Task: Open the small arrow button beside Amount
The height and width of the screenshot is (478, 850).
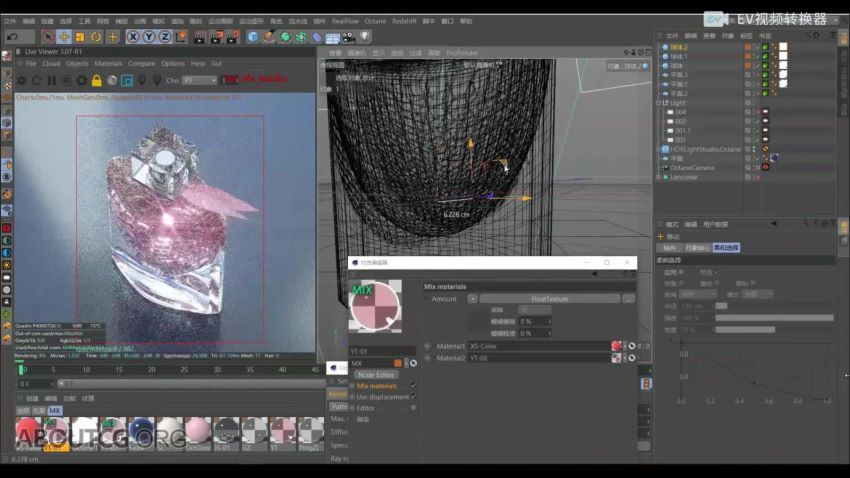Action: pos(472,299)
